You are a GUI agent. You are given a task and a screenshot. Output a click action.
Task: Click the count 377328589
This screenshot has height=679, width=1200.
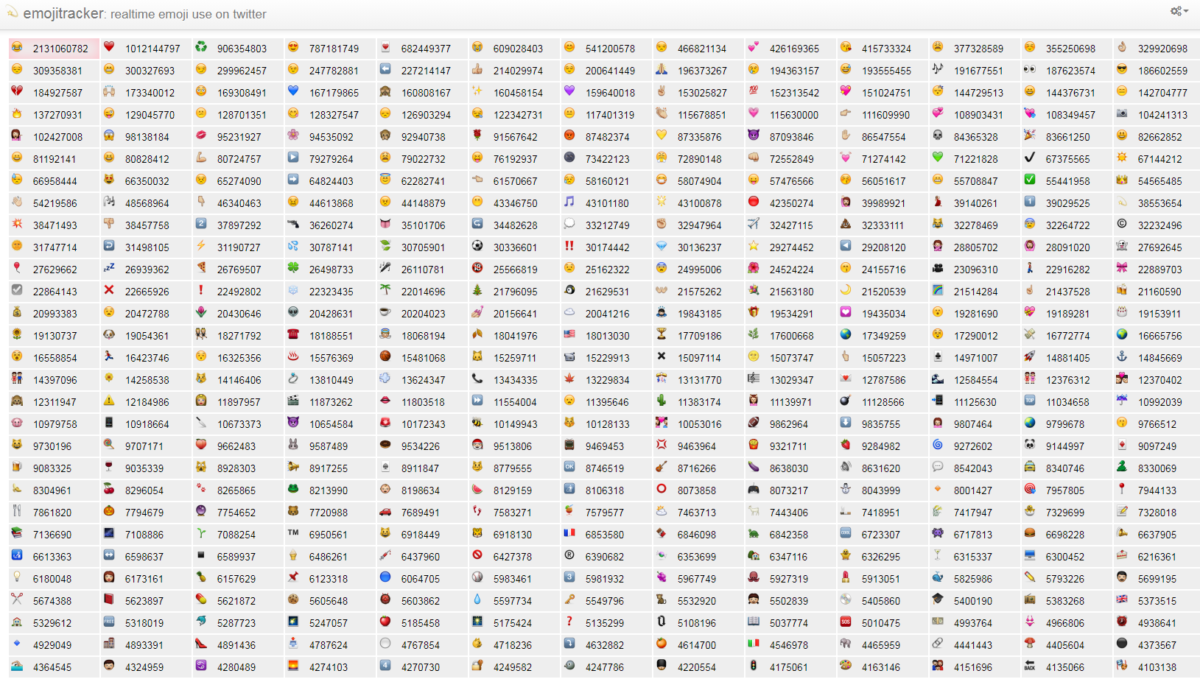978,49
